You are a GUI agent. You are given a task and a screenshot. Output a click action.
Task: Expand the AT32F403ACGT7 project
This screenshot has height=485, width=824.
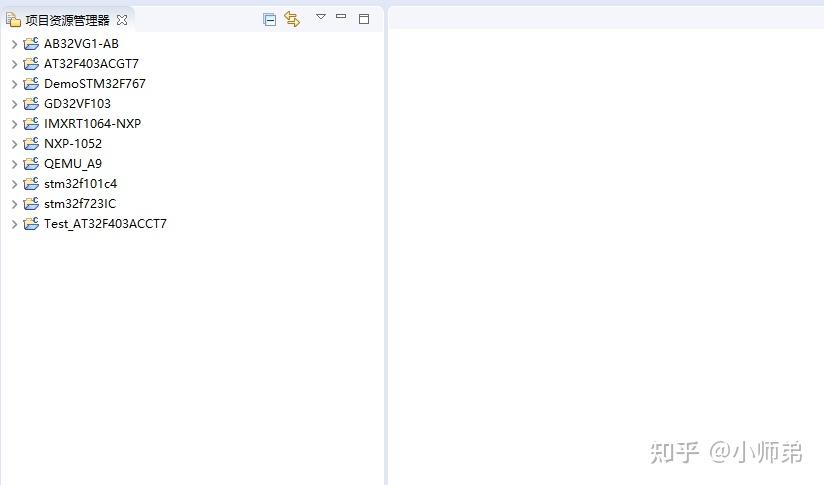click(x=15, y=64)
